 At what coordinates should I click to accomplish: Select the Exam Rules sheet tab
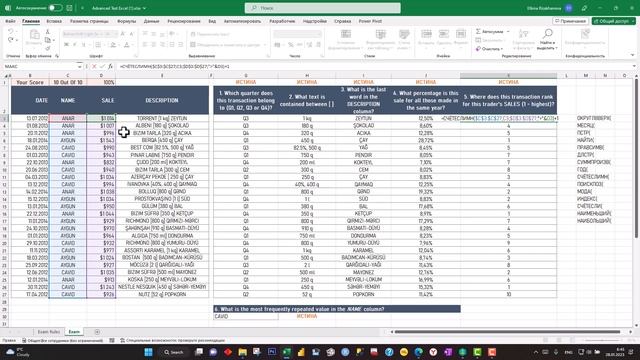[x=49, y=332]
